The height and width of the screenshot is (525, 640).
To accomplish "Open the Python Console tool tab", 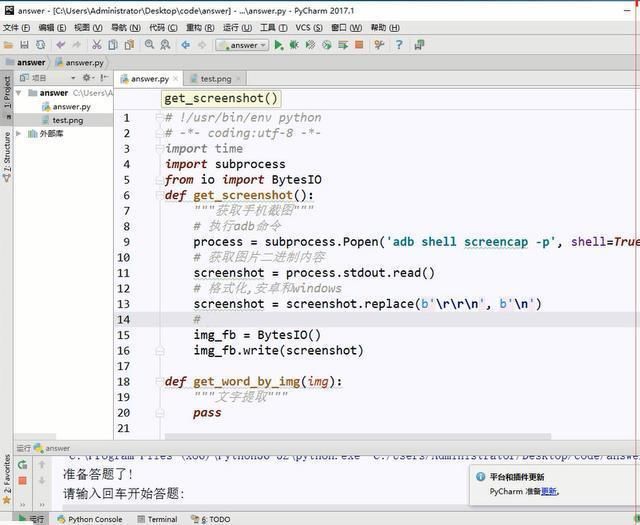I will (90, 519).
